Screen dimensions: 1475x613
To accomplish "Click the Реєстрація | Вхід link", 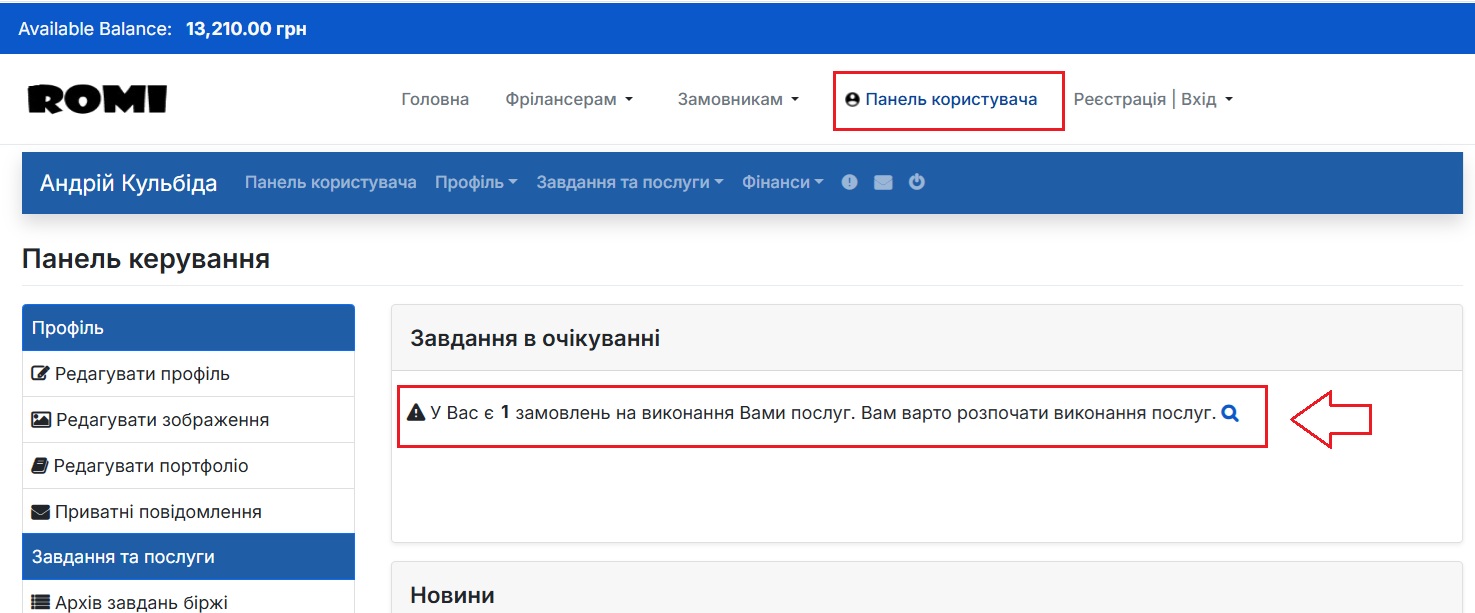I will pos(1147,98).
